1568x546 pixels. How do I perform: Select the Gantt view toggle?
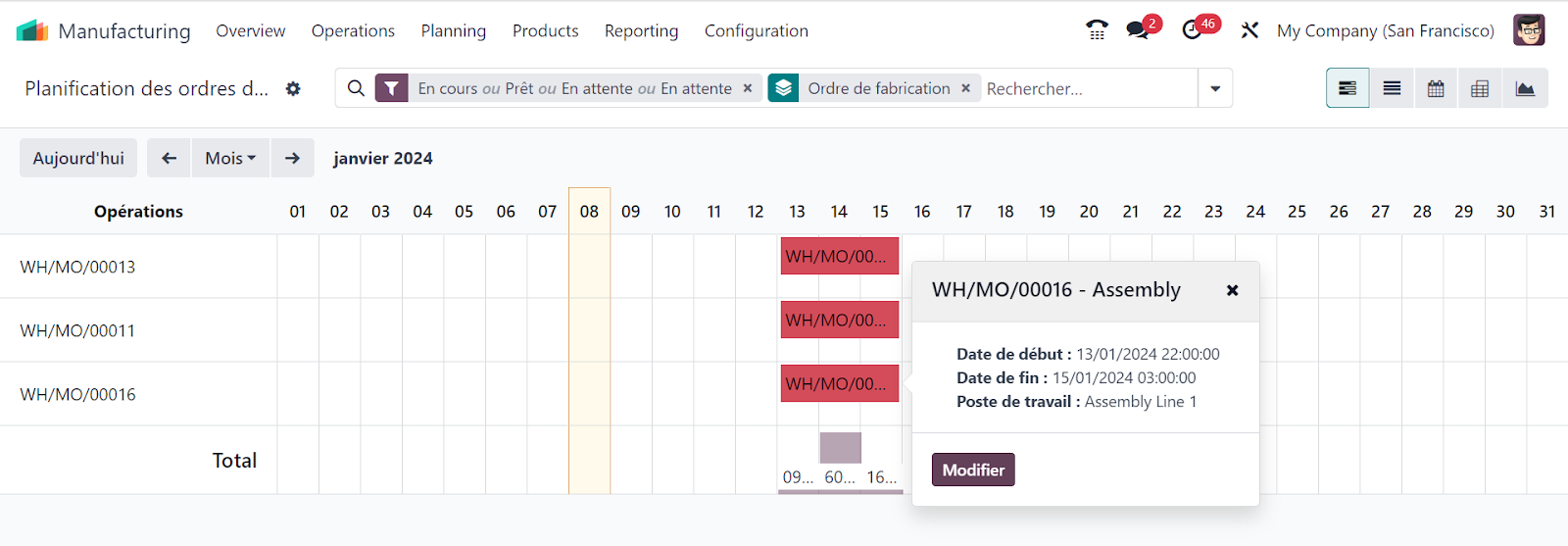point(1347,88)
